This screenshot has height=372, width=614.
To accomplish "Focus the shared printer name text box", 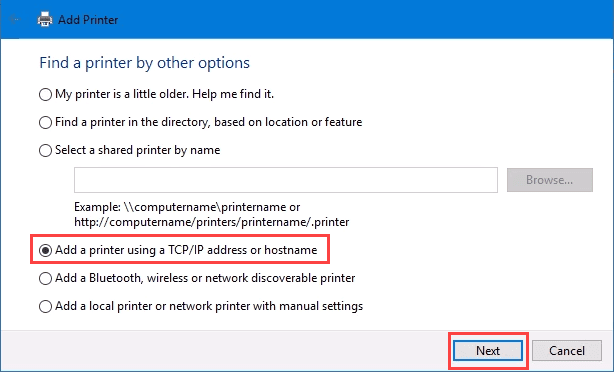I will coord(286,180).
